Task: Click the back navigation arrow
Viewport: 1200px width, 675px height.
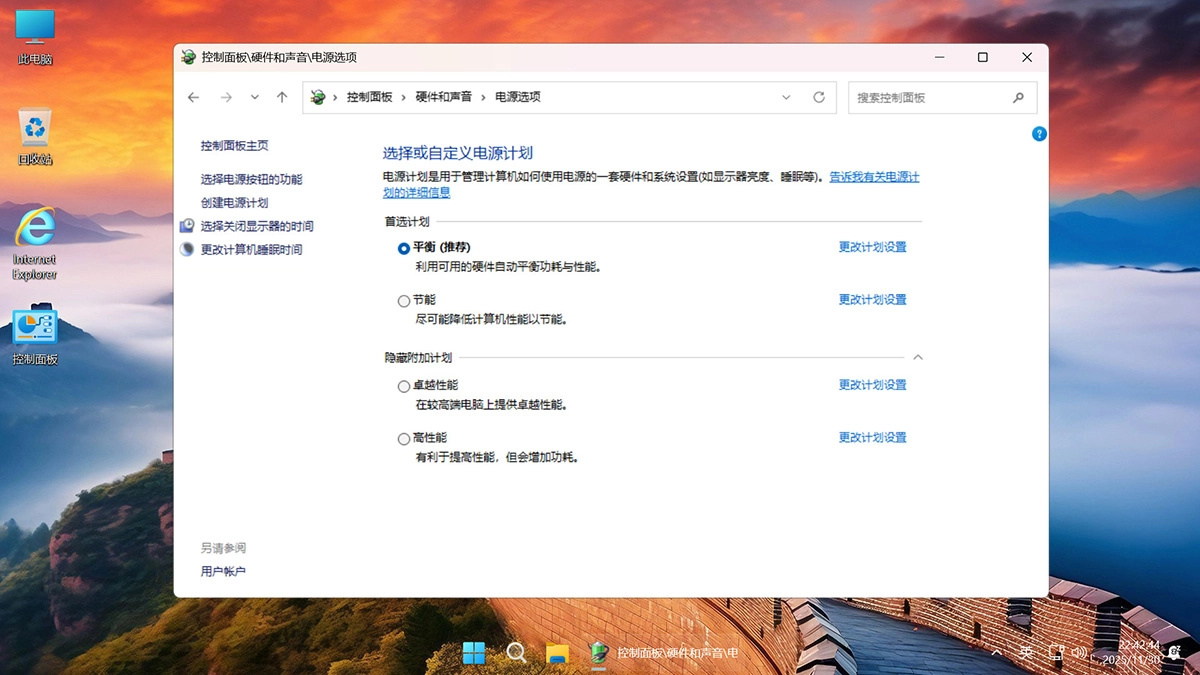Action: point(193,97)
